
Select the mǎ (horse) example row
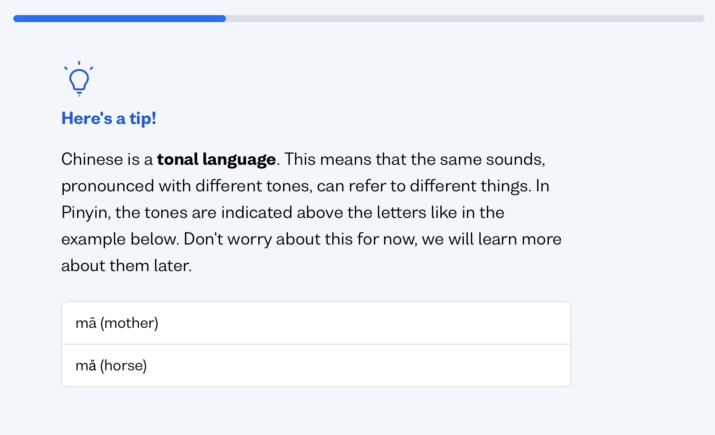click(x=316, y=366)
